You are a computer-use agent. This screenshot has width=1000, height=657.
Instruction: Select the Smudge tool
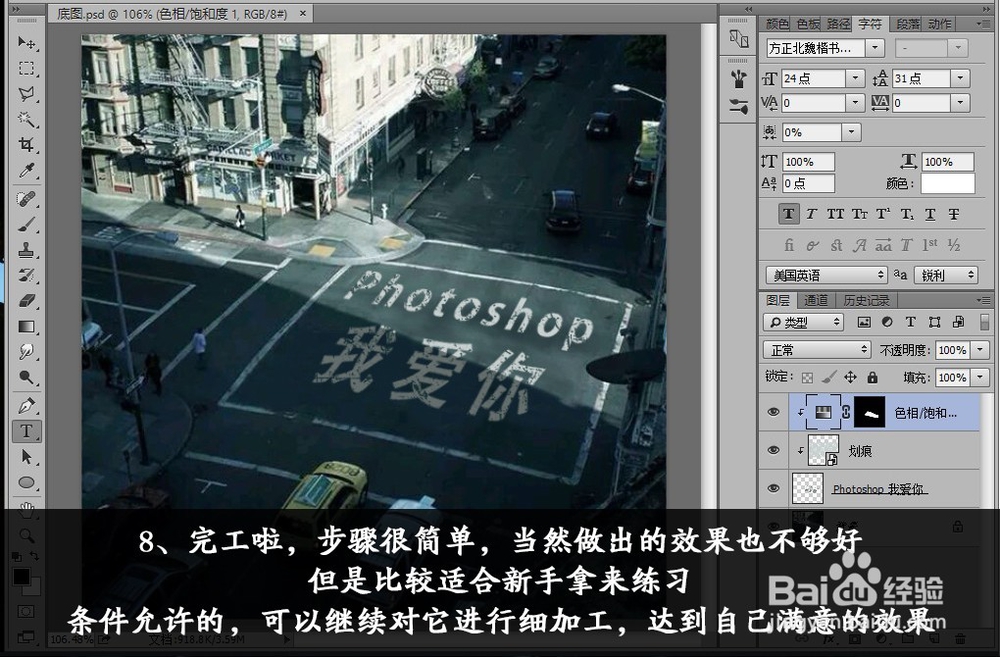[x=26, y=352]
